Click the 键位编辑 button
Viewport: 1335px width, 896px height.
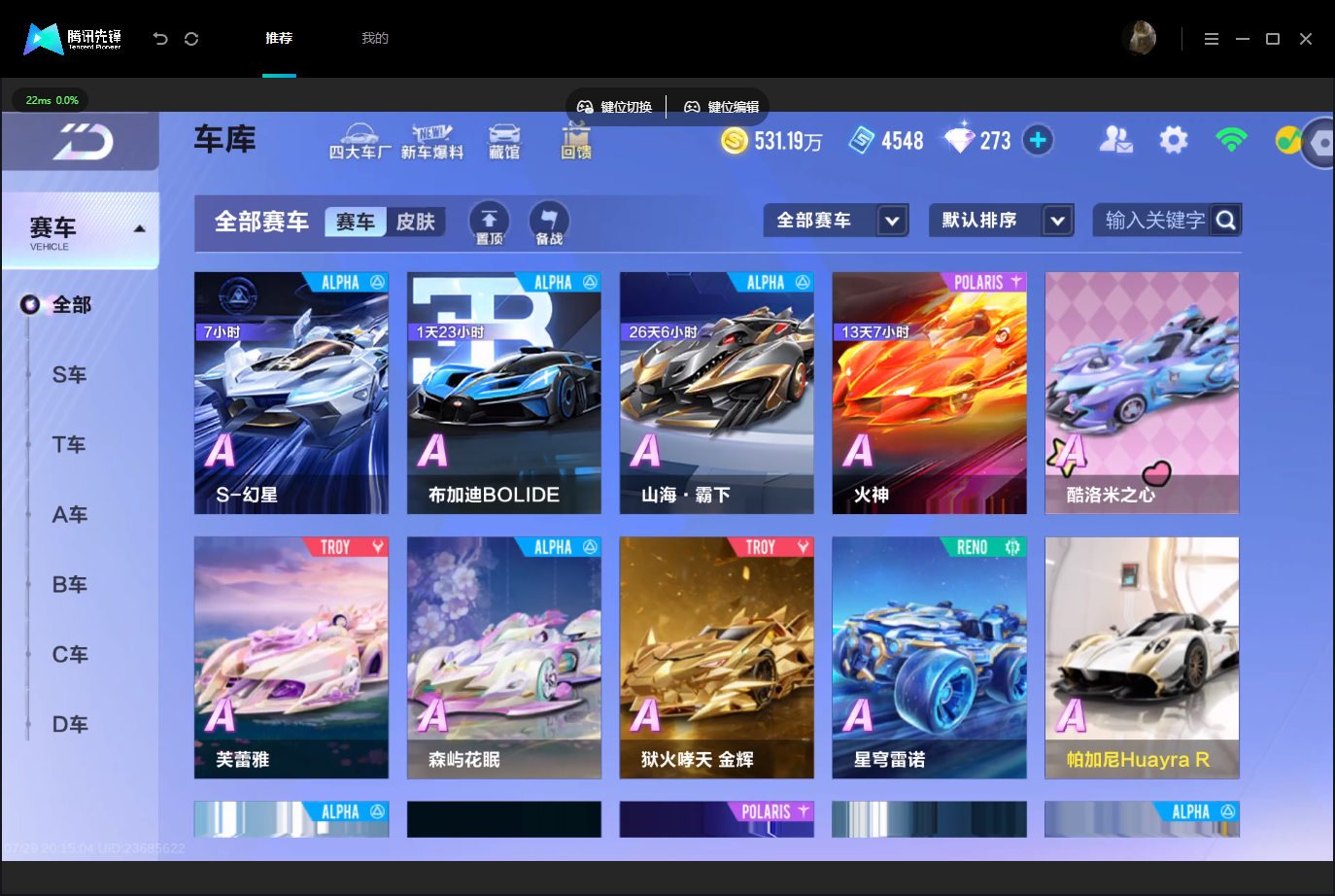tap(721, 107)
